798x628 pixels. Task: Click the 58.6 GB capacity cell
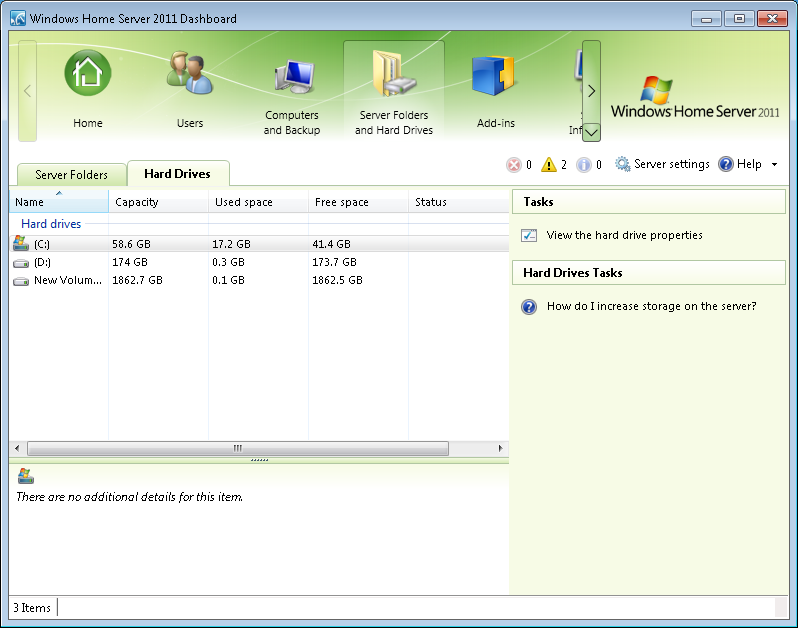coord(131,244)
